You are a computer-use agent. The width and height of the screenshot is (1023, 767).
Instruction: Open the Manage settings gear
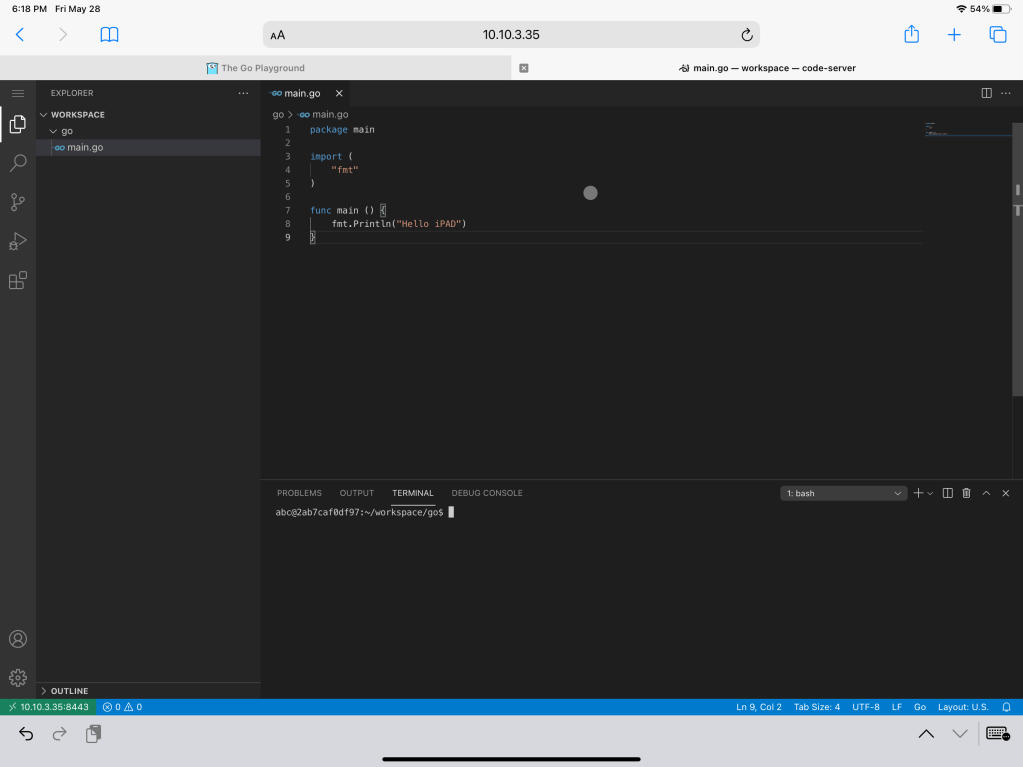coord(18,678)
